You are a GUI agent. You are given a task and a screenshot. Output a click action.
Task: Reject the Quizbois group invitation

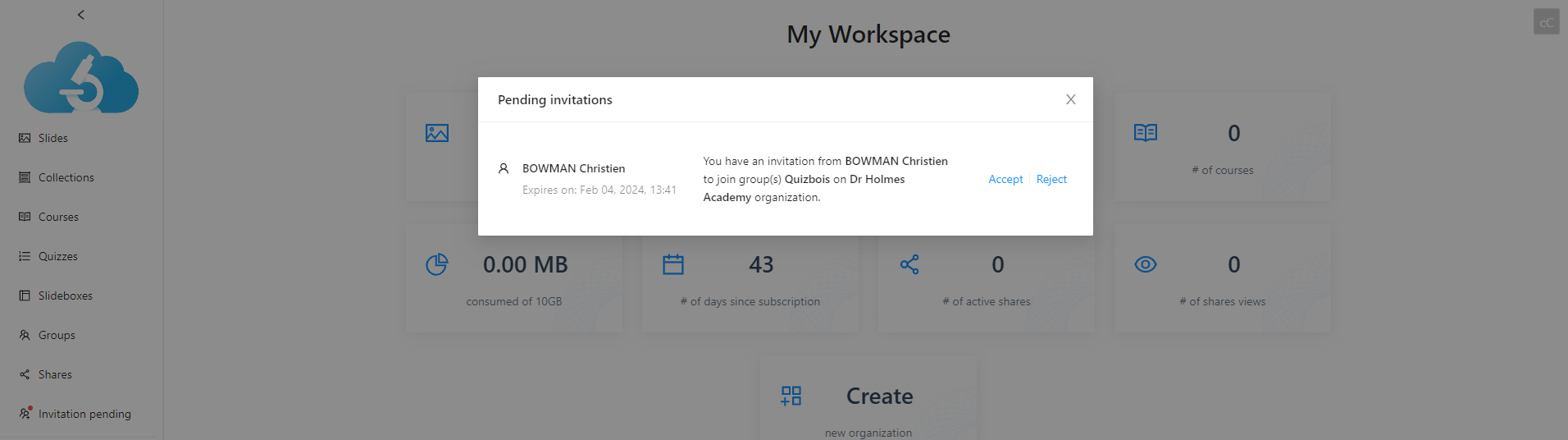[x=1051, y=179]
